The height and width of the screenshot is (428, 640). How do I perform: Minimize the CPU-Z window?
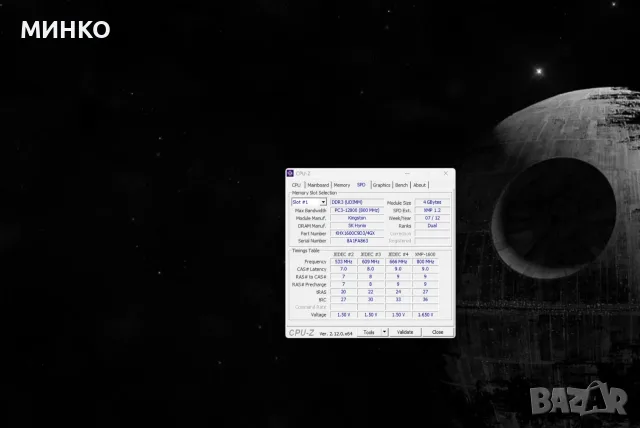click(407, 173)
